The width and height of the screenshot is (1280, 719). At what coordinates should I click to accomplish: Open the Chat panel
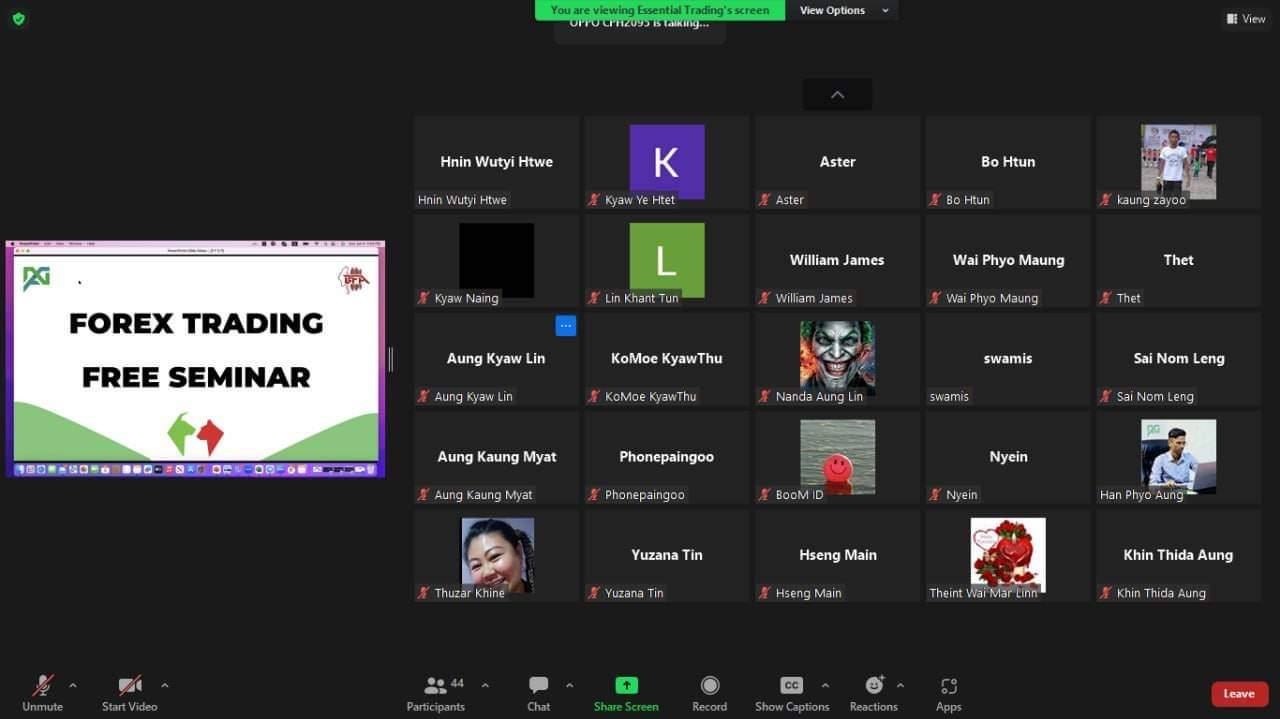tap(539, 694)
